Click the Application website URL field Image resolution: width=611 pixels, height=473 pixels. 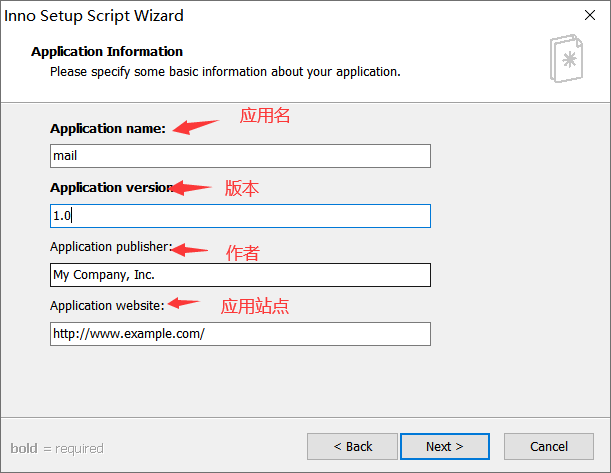tap(240, 334)
